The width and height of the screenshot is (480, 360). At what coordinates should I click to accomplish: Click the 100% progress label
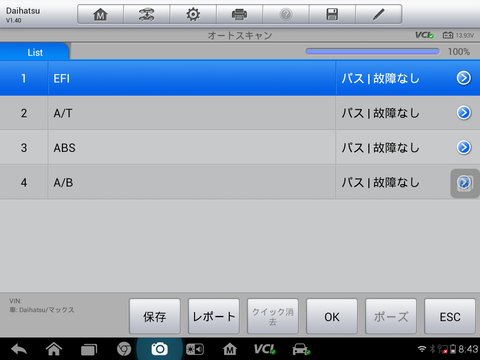[459, 52]
